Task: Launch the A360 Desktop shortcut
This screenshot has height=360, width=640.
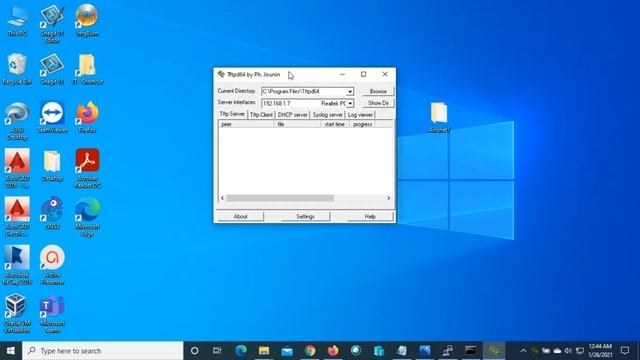Action: [x=17, y=121]
